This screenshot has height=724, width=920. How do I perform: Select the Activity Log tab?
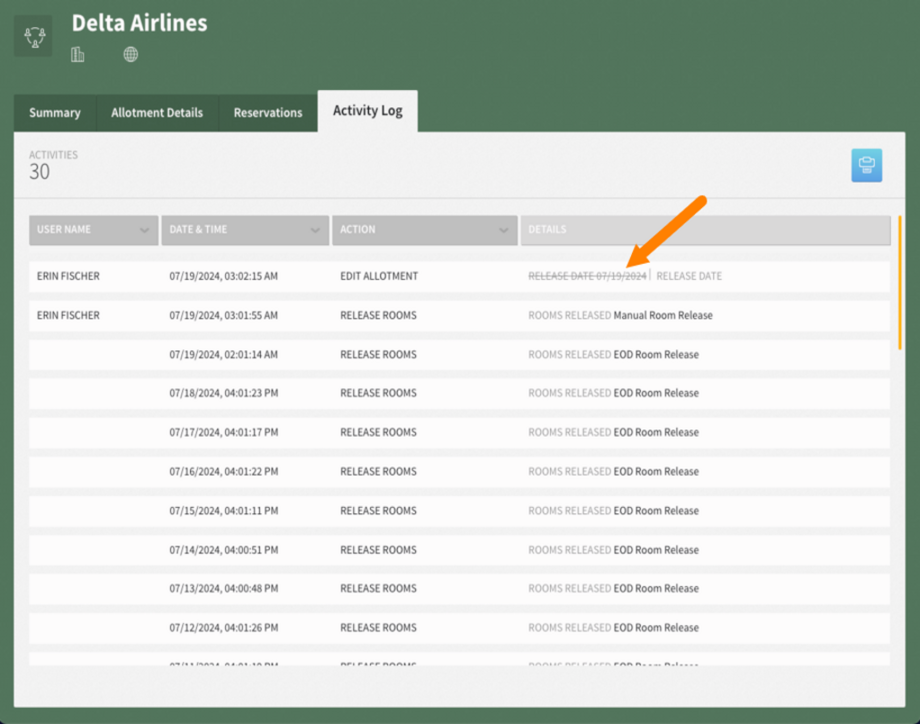(368, 111)
